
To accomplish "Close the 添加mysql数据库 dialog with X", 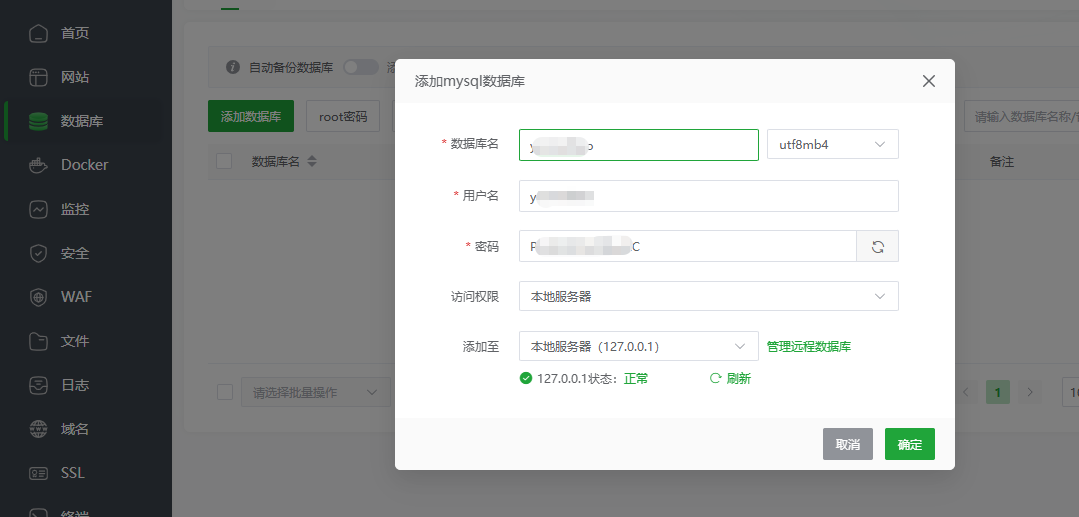I will point(928,81).
